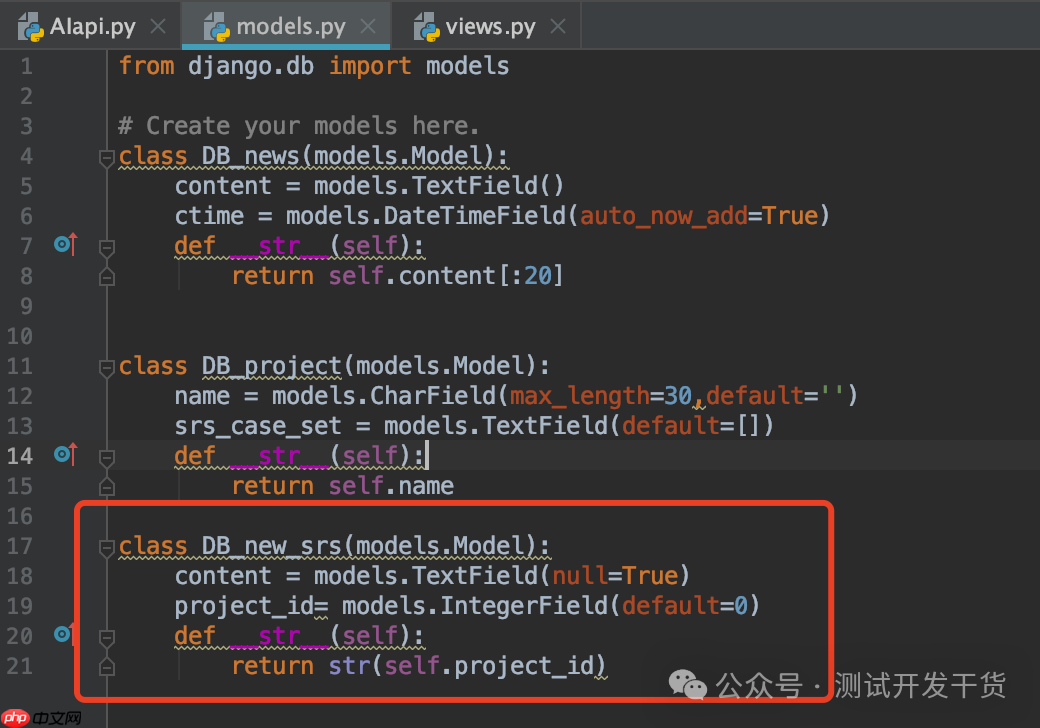Screen dimensions: 1040x728
Task: Switch to the views.py tab
Action: coord(490,27)
